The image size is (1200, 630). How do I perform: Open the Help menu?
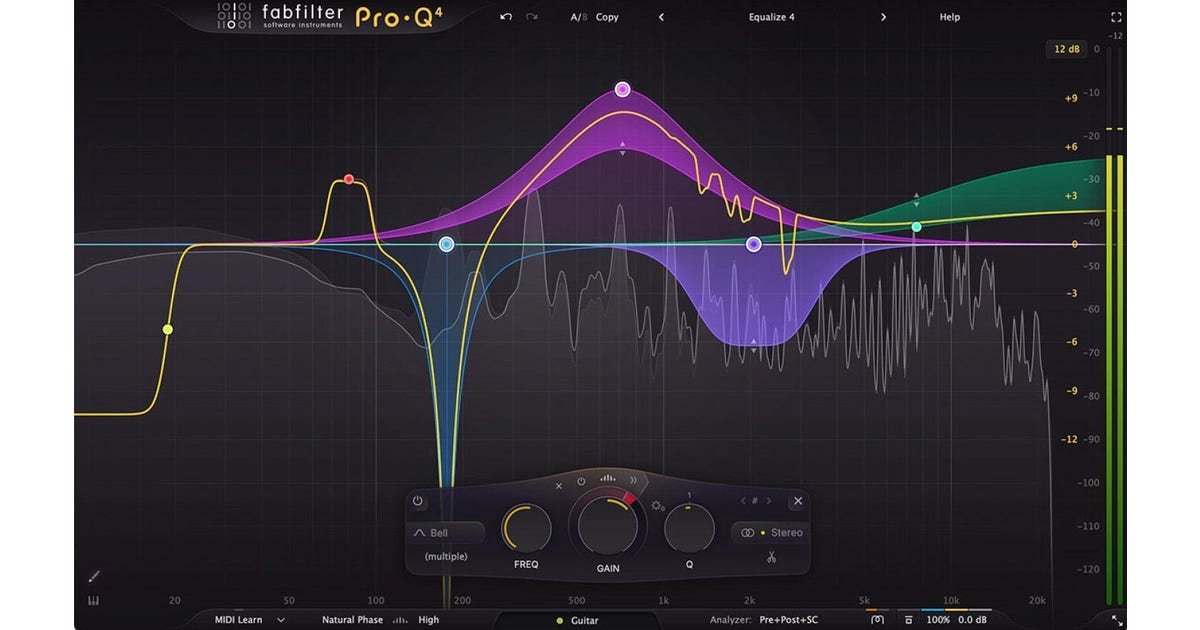(x=949, y=17)
